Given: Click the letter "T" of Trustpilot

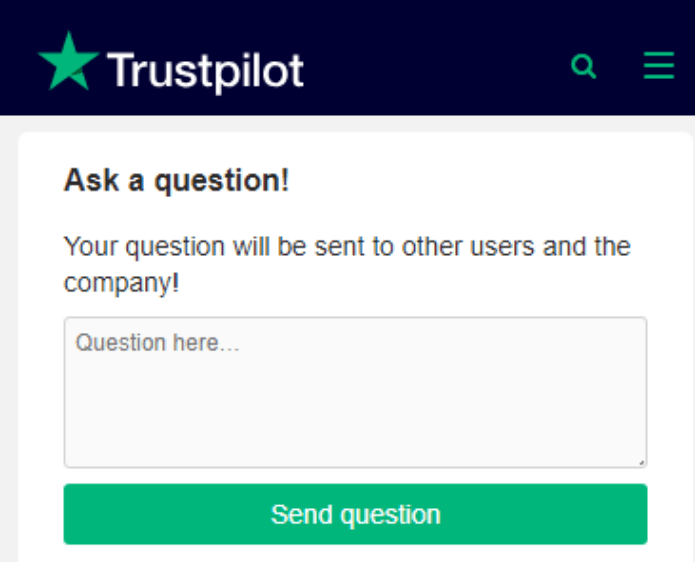Looking at the screenshot, I should [x=118, y=68].
